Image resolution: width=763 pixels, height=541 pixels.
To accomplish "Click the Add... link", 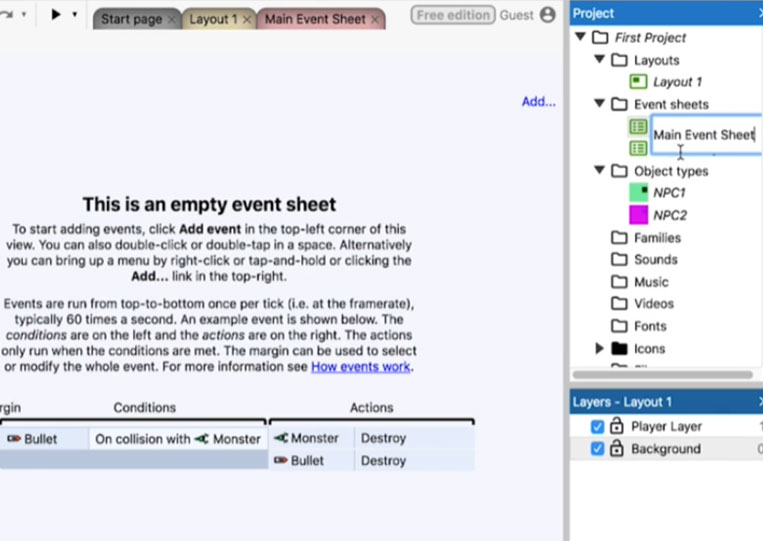I will pyautogui.click(x=539, y=101).
